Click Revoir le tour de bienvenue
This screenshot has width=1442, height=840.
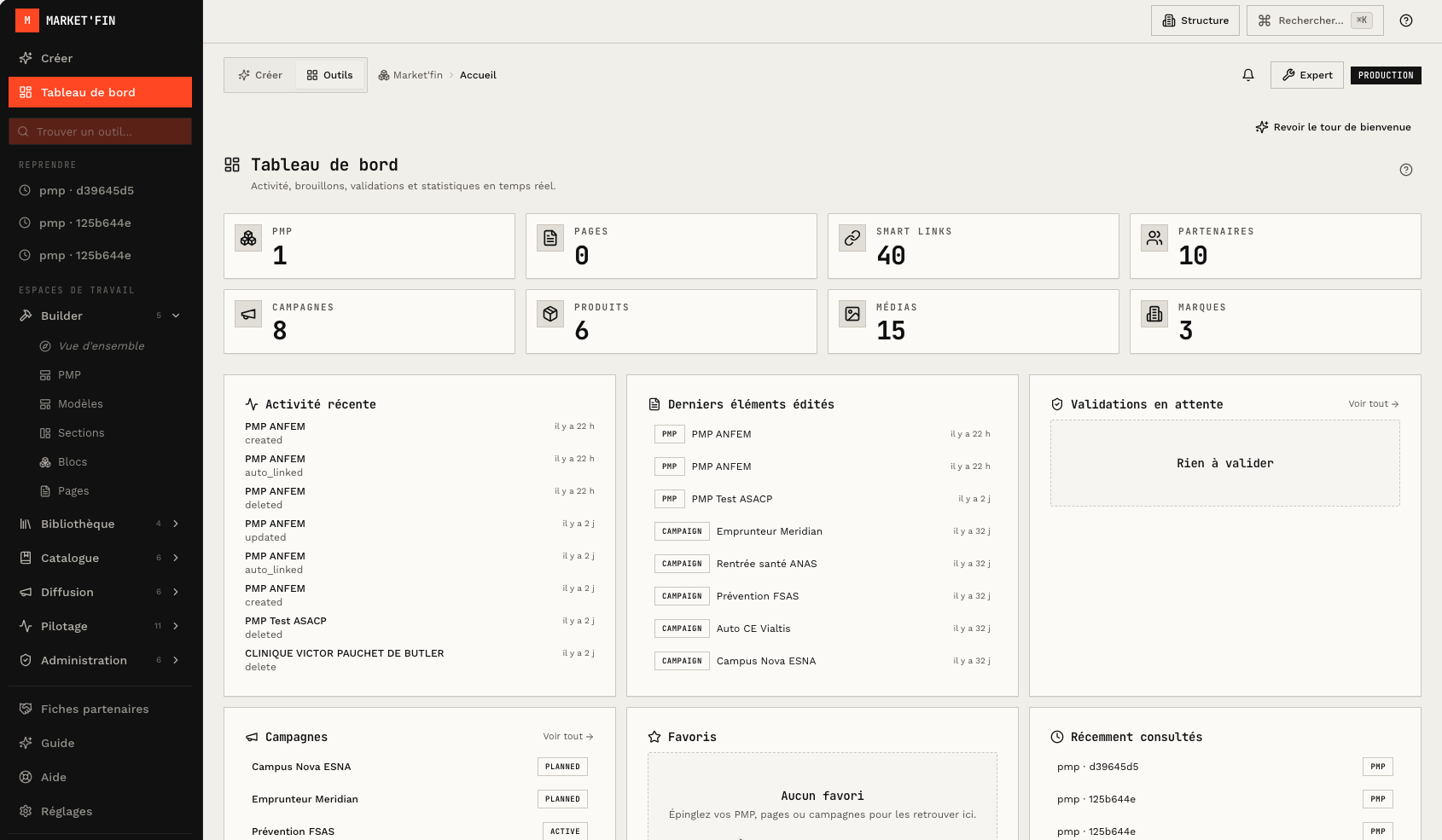click(x=1333, y=127)
